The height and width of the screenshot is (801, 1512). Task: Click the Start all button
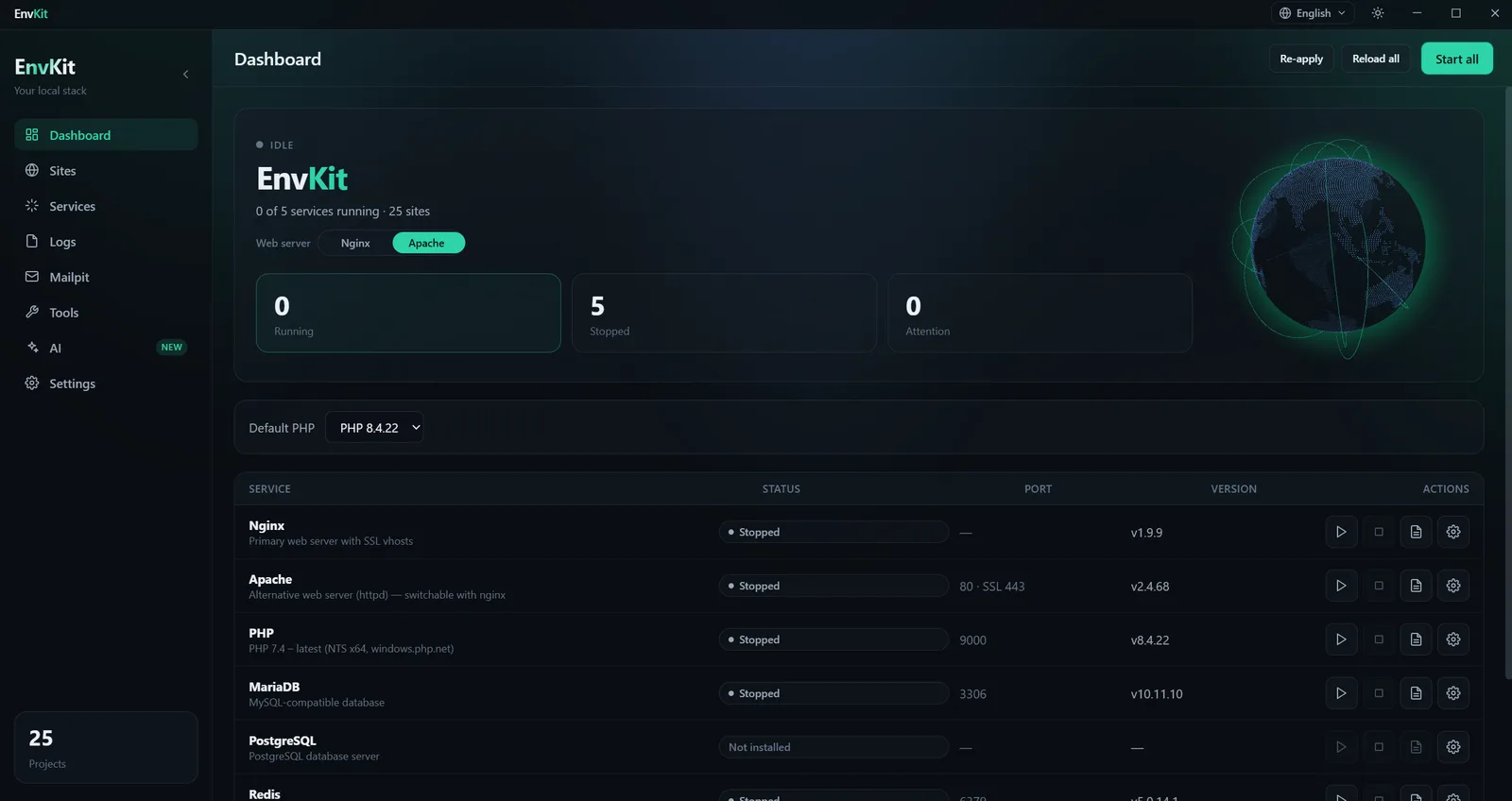(x=1457, y=59)
